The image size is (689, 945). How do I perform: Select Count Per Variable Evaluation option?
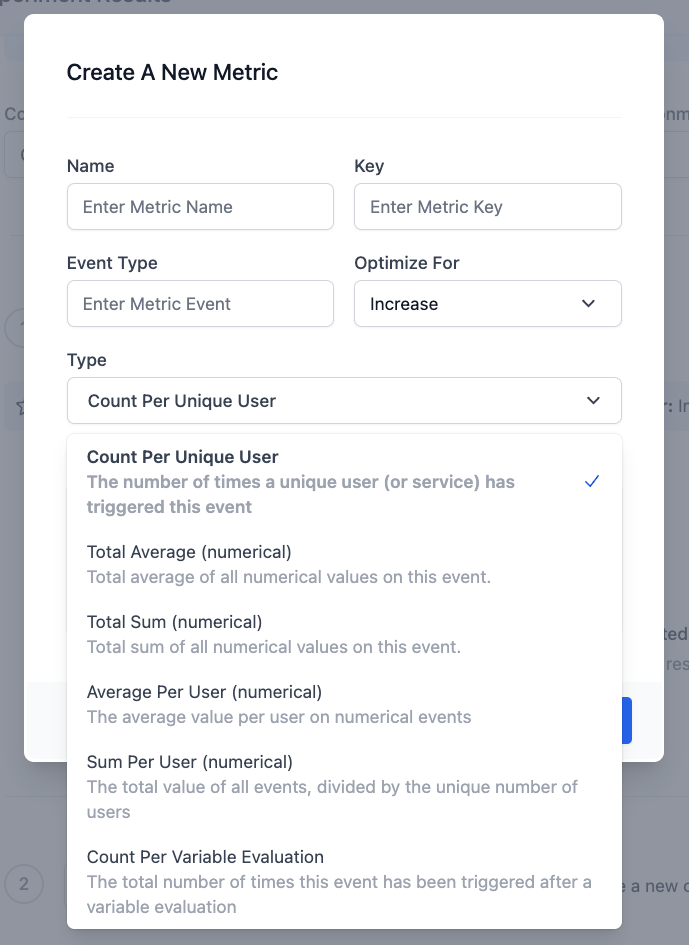[x=205, y=857]
